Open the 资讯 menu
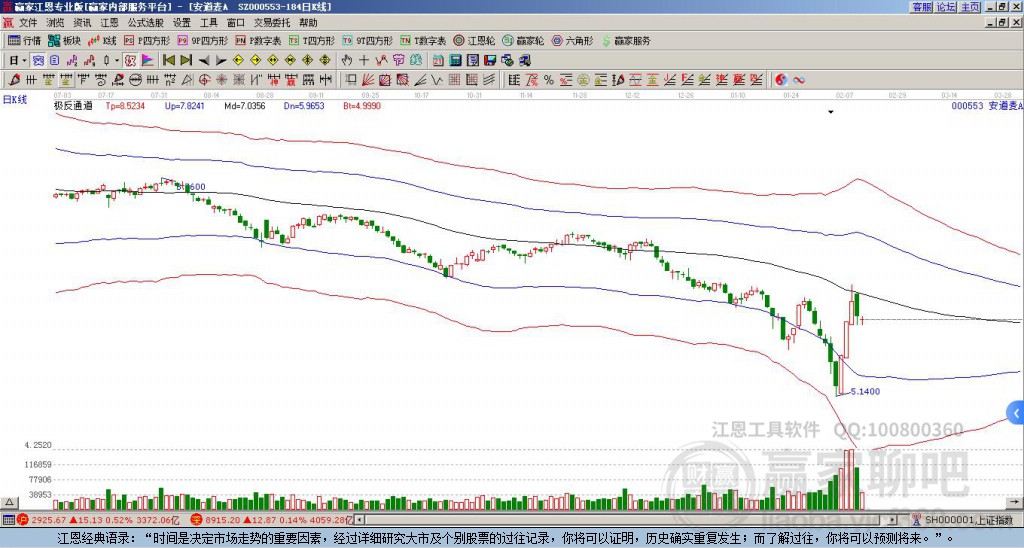Screen dimensions: 1024x548 (82, 23)
